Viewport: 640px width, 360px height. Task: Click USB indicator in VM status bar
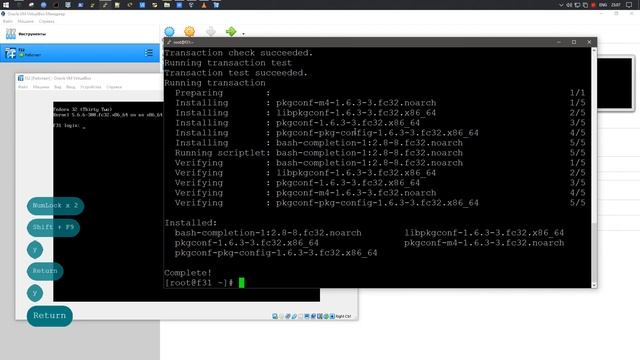click(x=300, y=316)
